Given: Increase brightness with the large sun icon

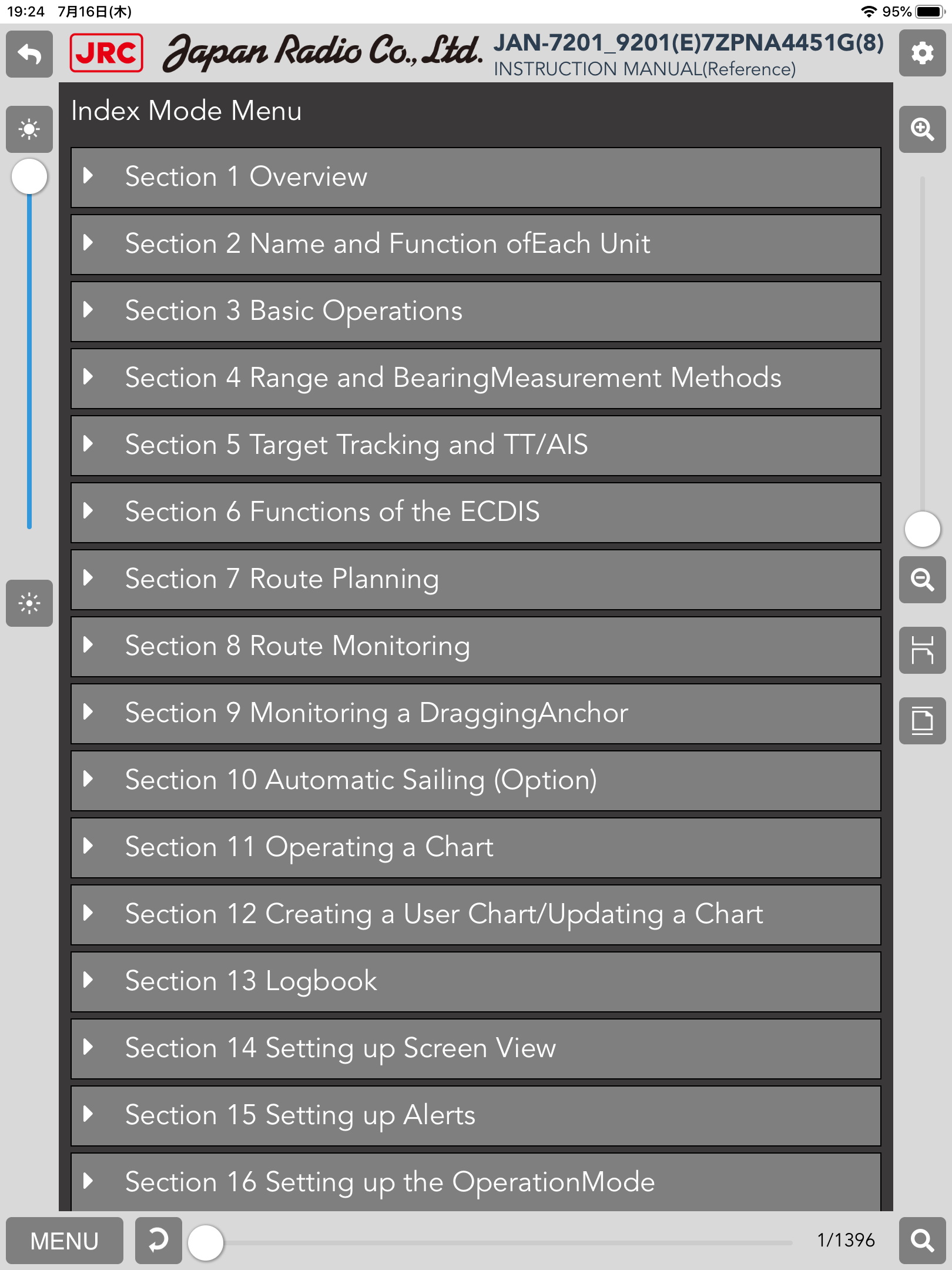Looking at the screenshot, I should [x=29, y=129].
